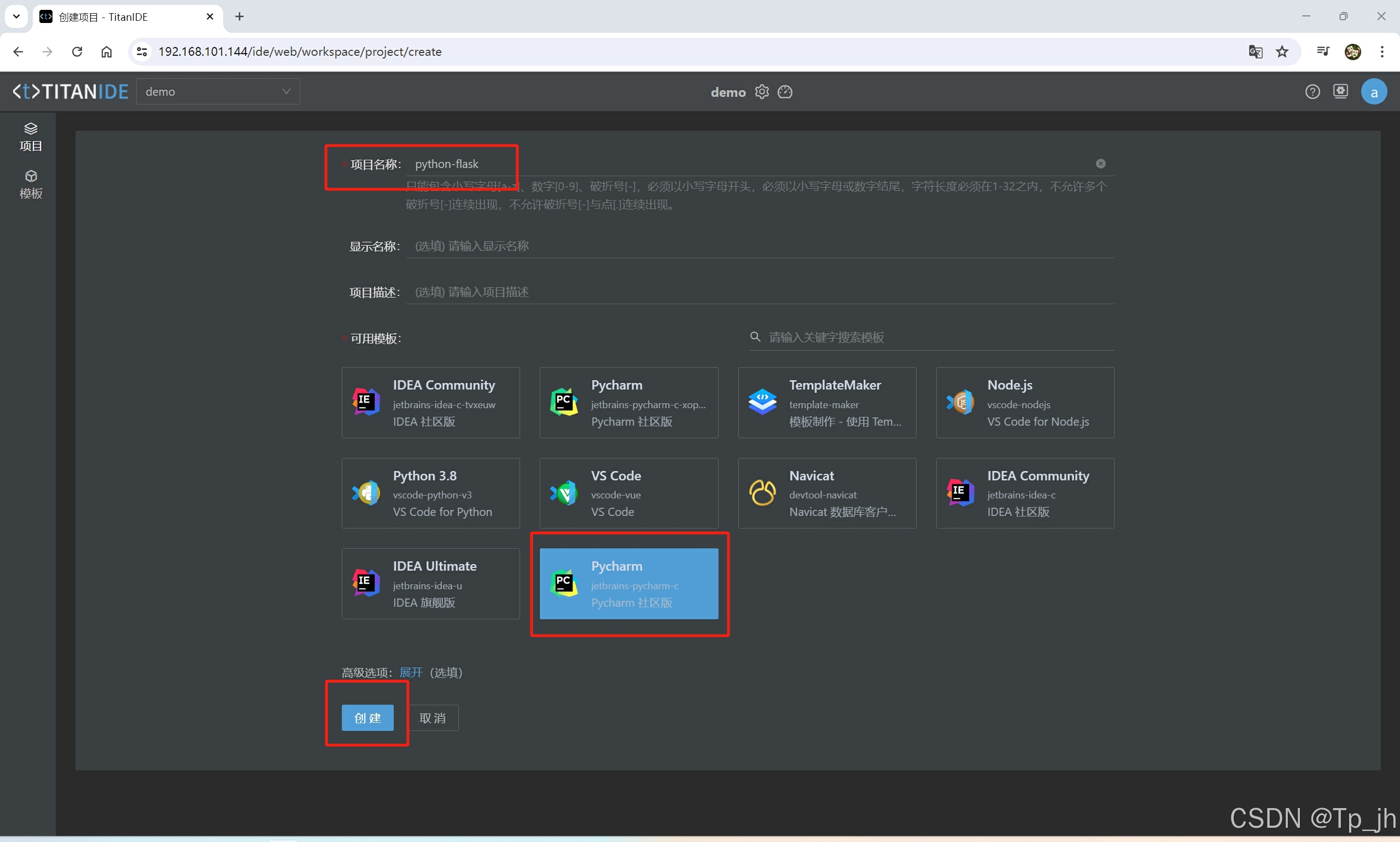
Task: Click the IDEA Community jetbrains-idea-c icon
Action: point(960,492)
